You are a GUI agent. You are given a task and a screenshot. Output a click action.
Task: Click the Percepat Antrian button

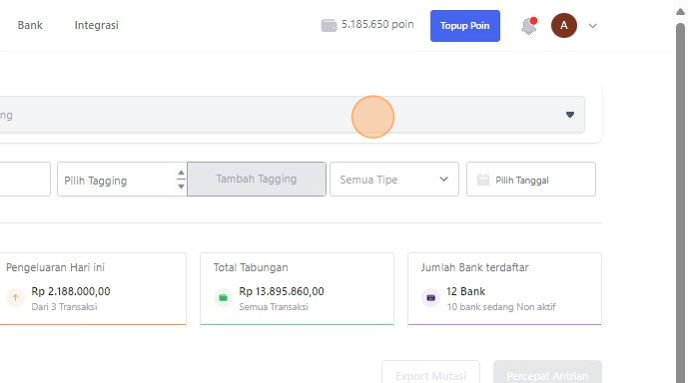tap(547, 372)
